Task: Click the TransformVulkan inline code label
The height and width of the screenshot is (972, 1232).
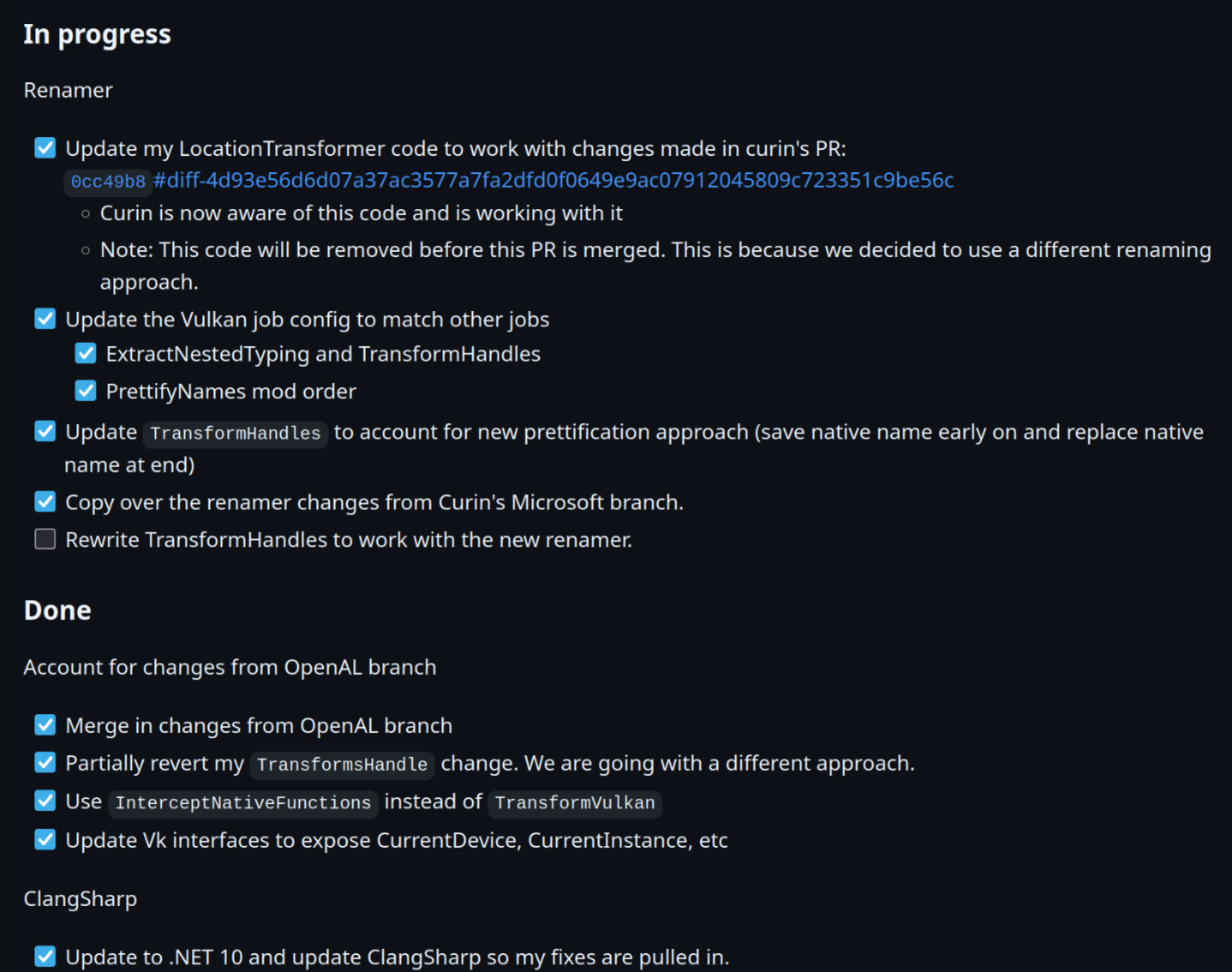Action: click(x=575, y=802)
